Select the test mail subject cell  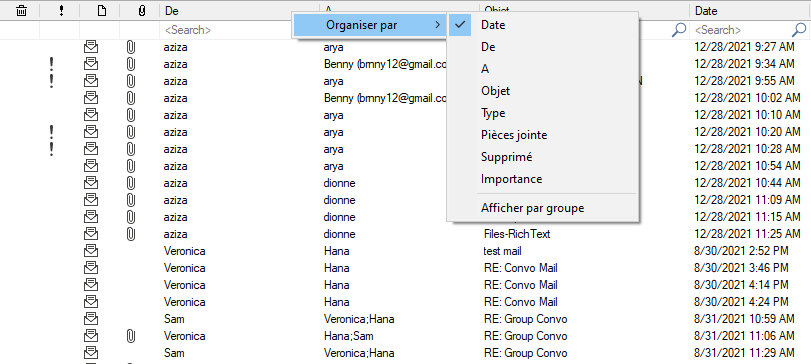(503, 251)
